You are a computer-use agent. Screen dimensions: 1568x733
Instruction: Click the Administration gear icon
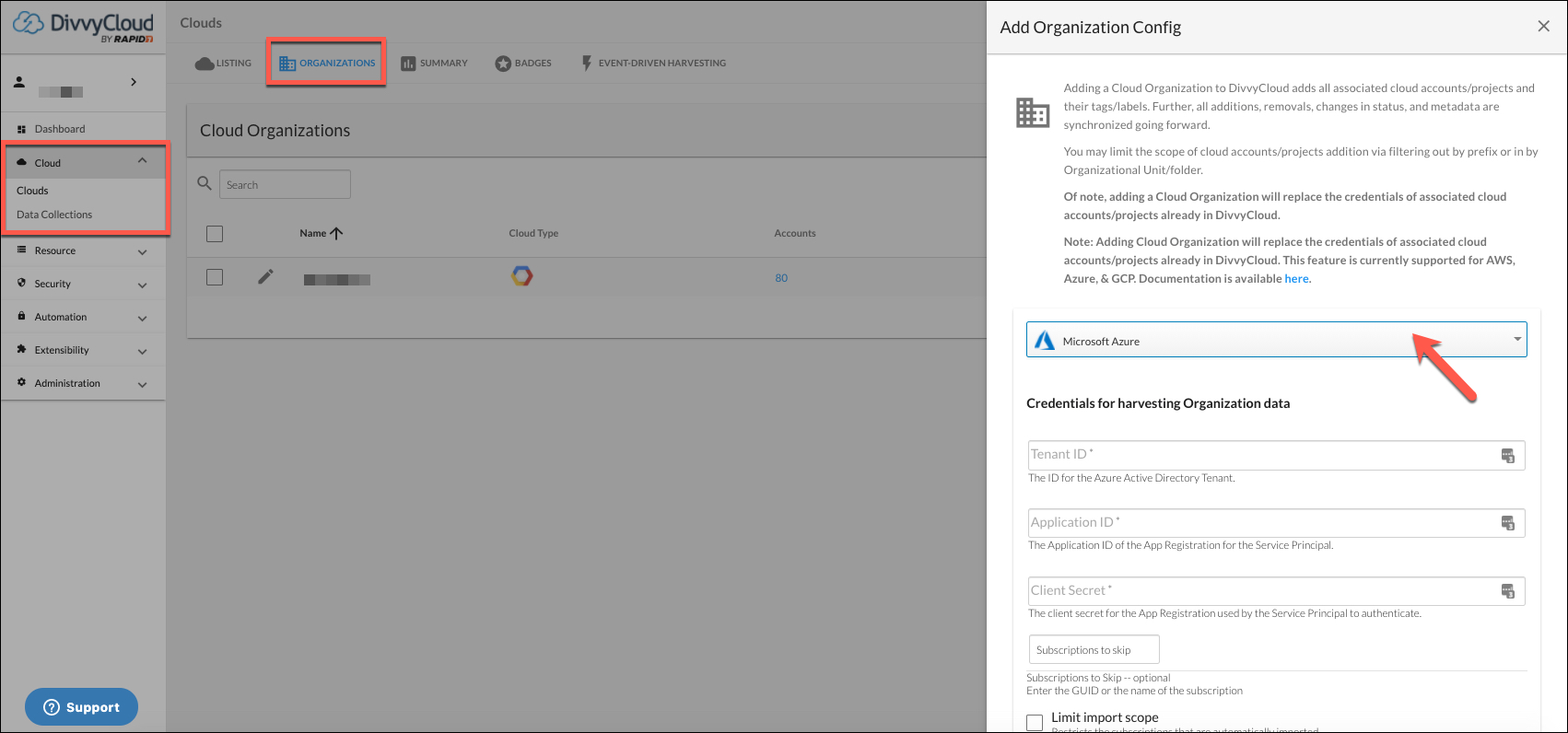[x=21, y=382]
